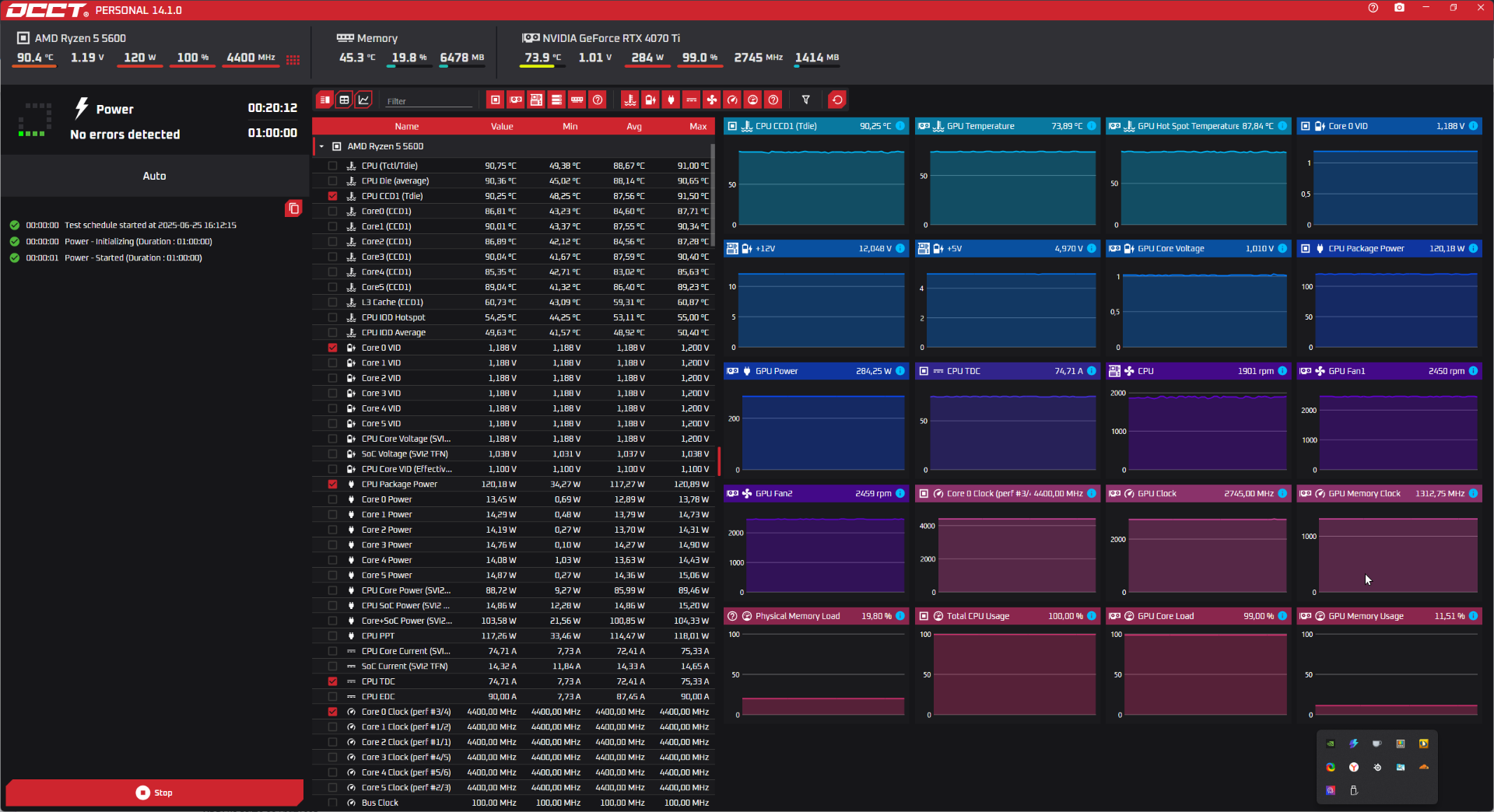Enable graph for Core0 (CCD1) temperature

click(333, 212)
